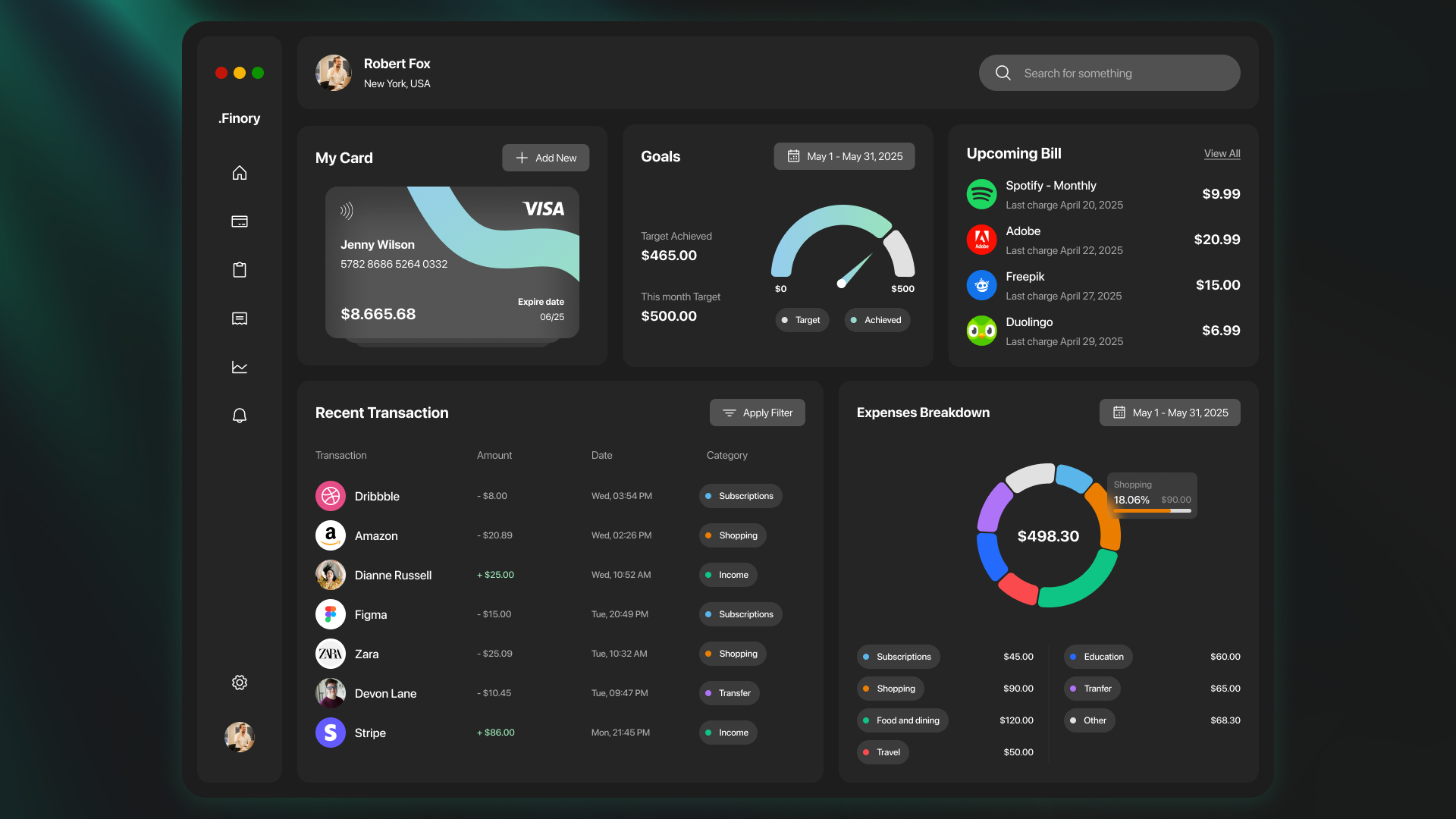This screenshot has height=819, width=1456.
Task: Click the Dribbble Subscriptions category tag
Action: tap(741, 496)
